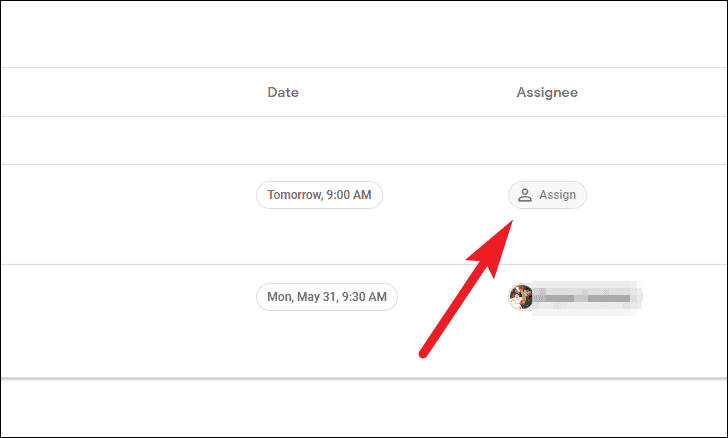Click the Assignee column header
The height and width of the screenshot is (438, 728).
pos(547,92)
